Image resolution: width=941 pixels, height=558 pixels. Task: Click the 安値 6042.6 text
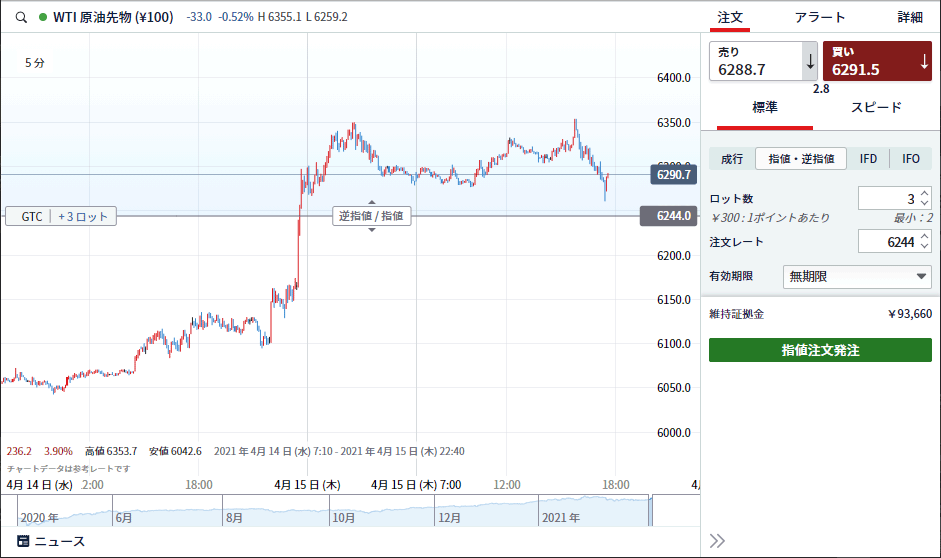pyautogui.click(x=175, y=451)
